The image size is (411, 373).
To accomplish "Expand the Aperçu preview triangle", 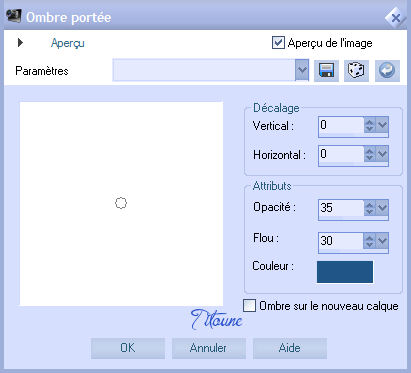I will [20, 43].
